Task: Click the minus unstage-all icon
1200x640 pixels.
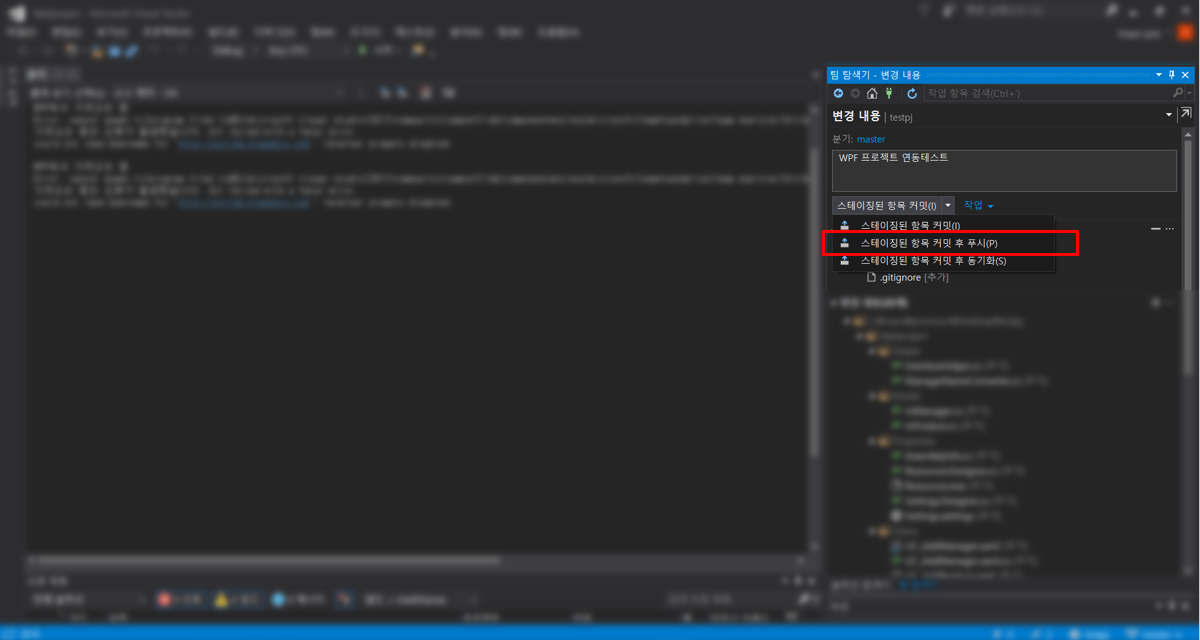Action: [x=1156, y=229]
